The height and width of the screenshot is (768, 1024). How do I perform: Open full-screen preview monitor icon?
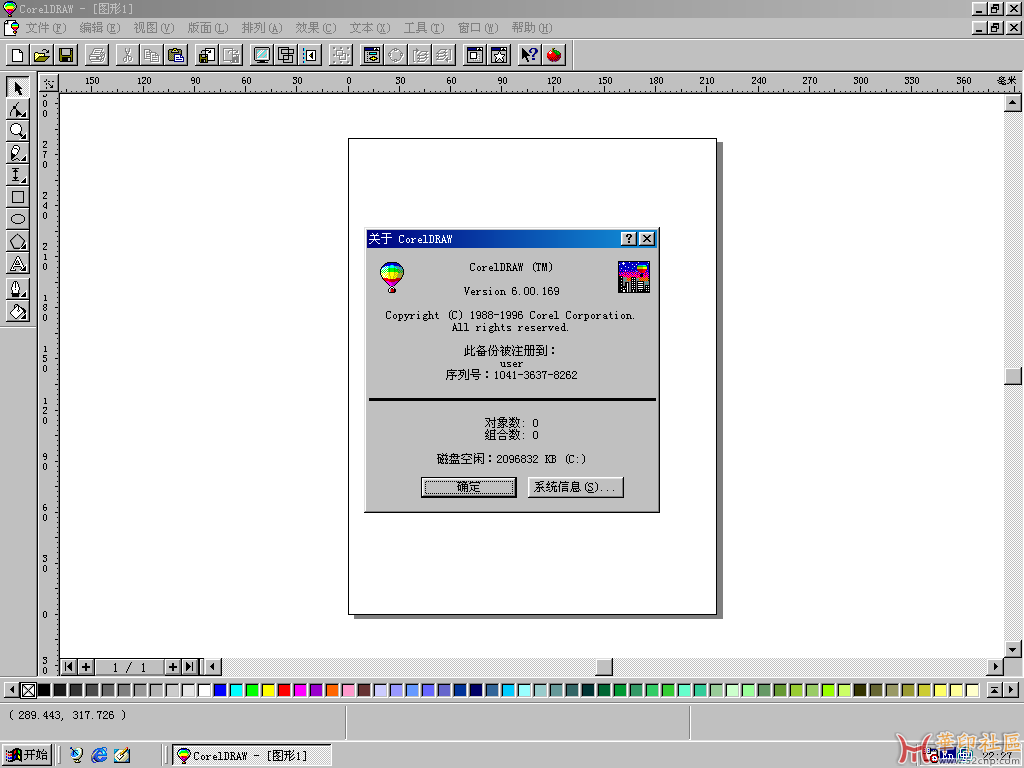click(262, 56)
